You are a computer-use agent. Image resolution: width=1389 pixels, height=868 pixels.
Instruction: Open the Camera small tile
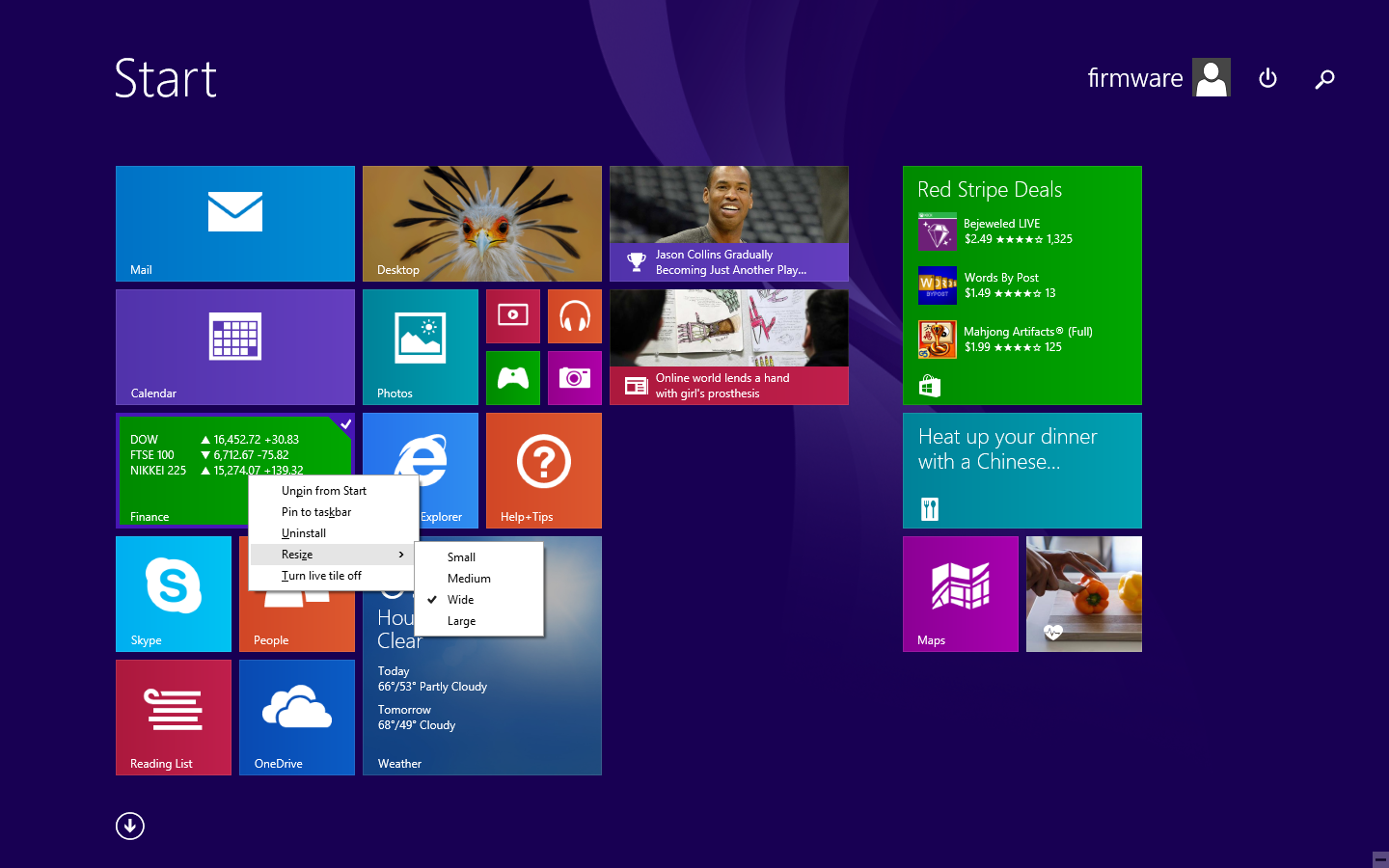[575, 378]
